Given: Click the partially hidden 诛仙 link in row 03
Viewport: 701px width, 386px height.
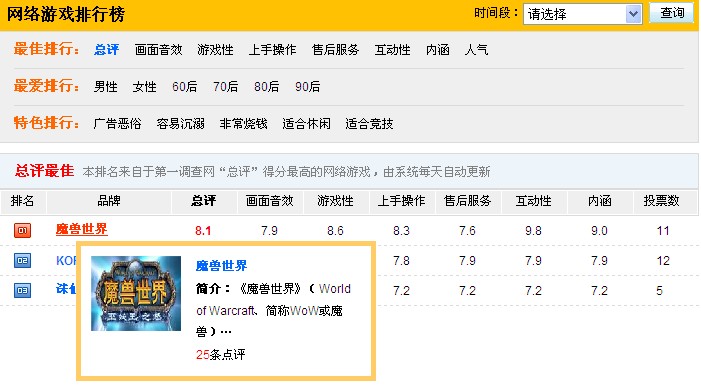Looking at the screenshot, I should [x=66, y=289].
